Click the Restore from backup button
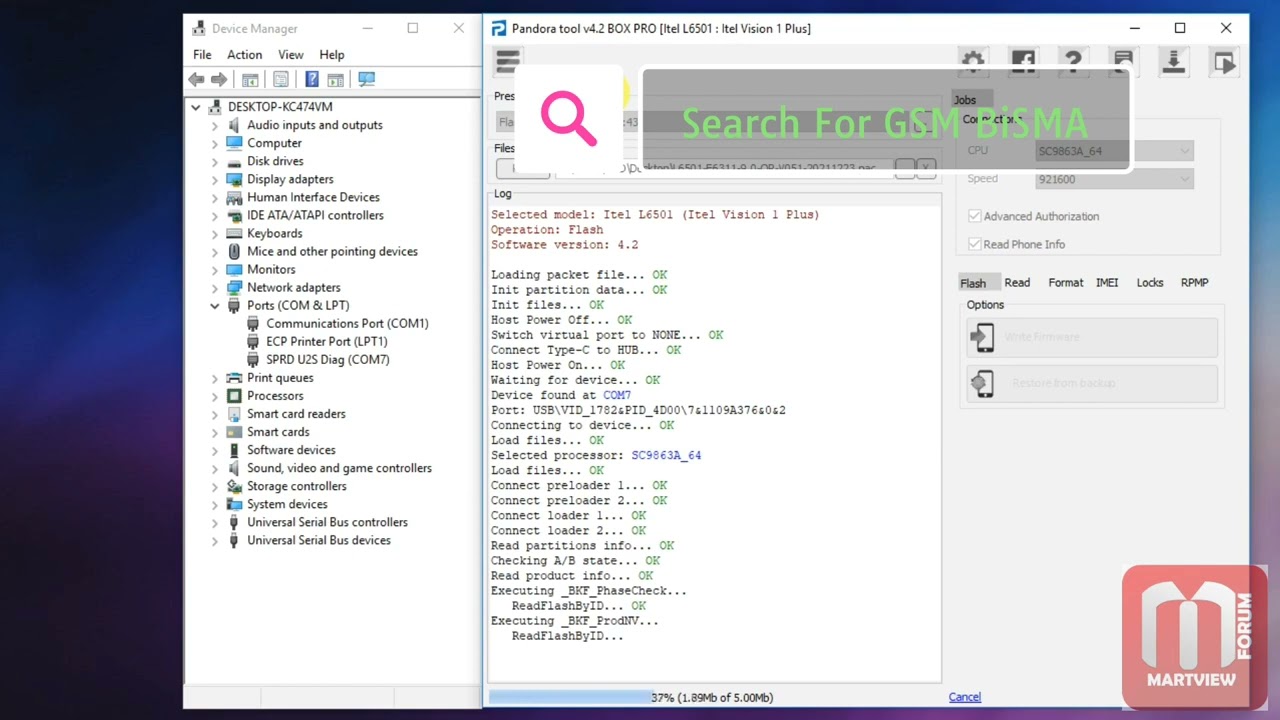The image size is (1280, 720). coord(1092,383)
